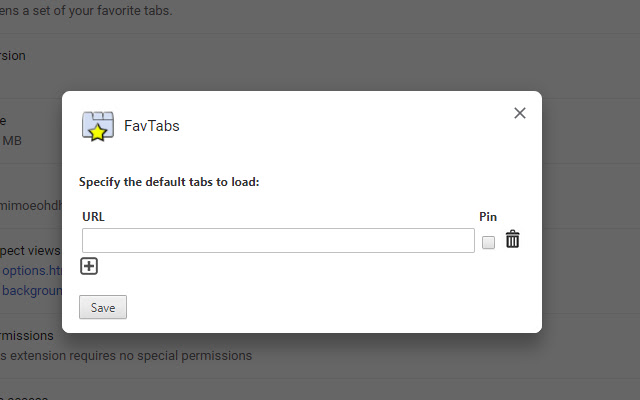Click the URL column label
The height and width of the screenshot is (400, 640).
(x=93, y=216)
